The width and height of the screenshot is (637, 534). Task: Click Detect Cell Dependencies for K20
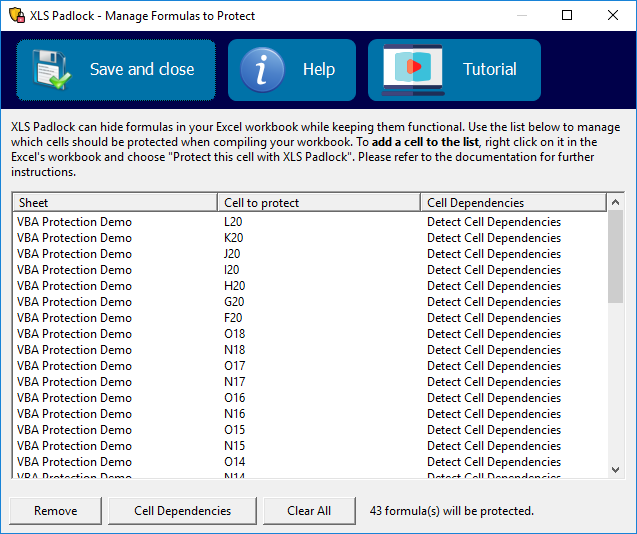click(493, 238)
